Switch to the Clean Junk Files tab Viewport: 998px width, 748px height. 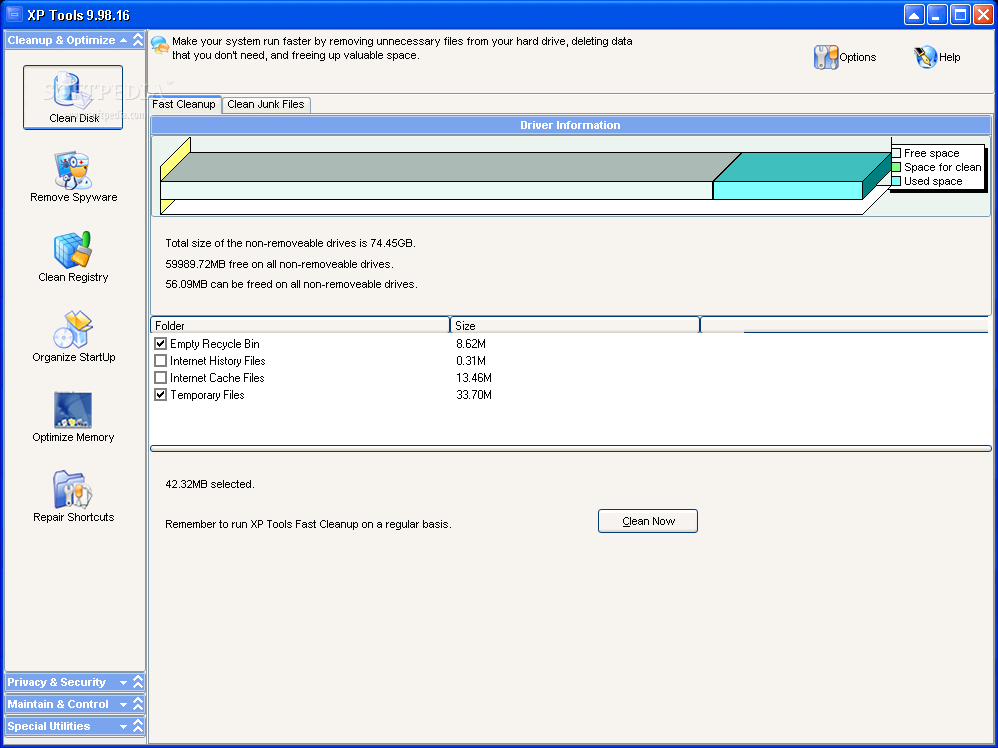point(266,104)
